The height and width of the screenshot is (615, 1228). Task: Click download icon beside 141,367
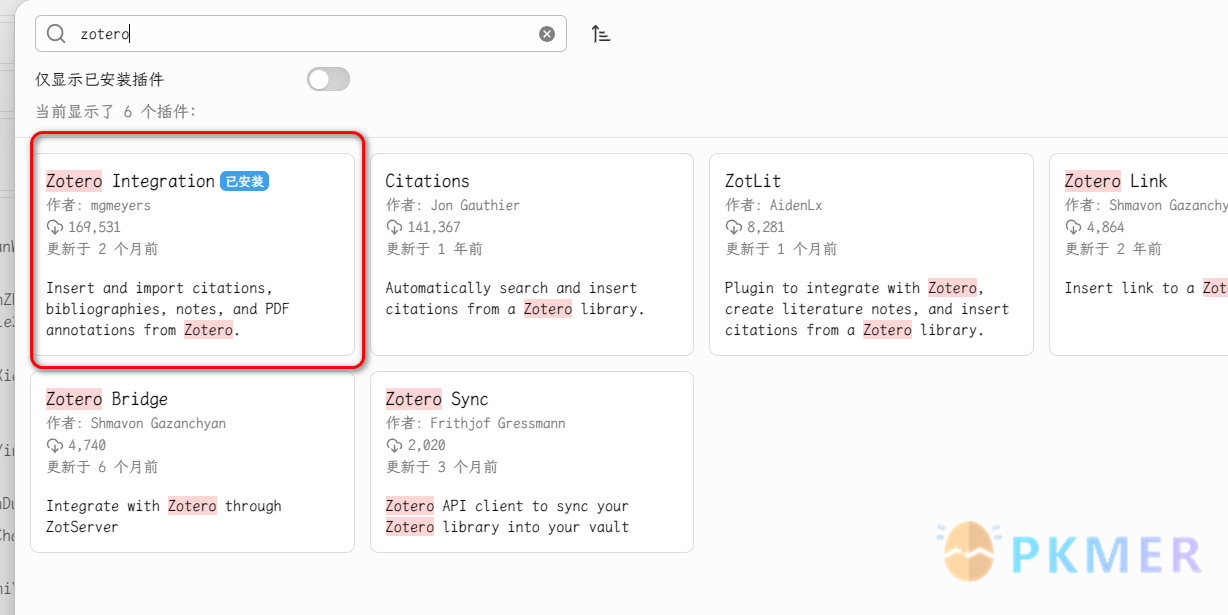tap(394, 227)
